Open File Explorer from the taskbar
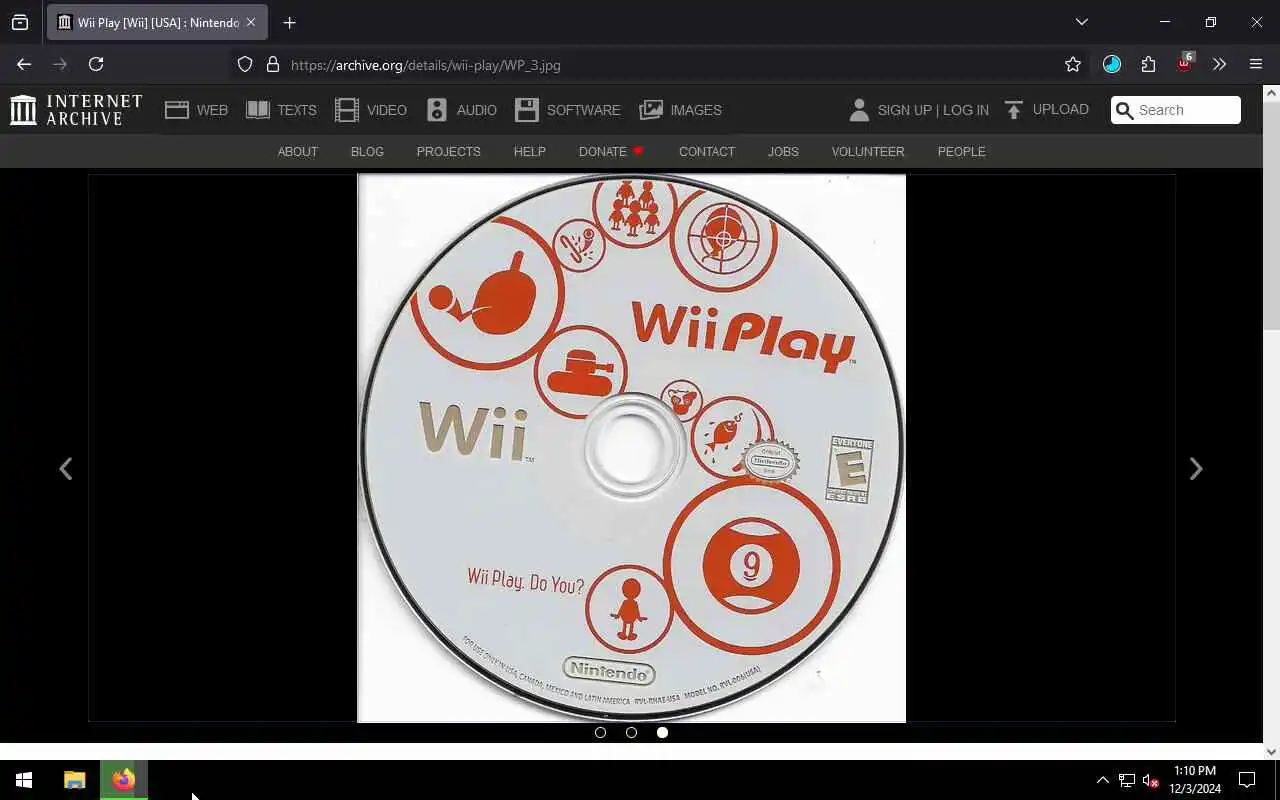1280x800 pixels. 75,780
